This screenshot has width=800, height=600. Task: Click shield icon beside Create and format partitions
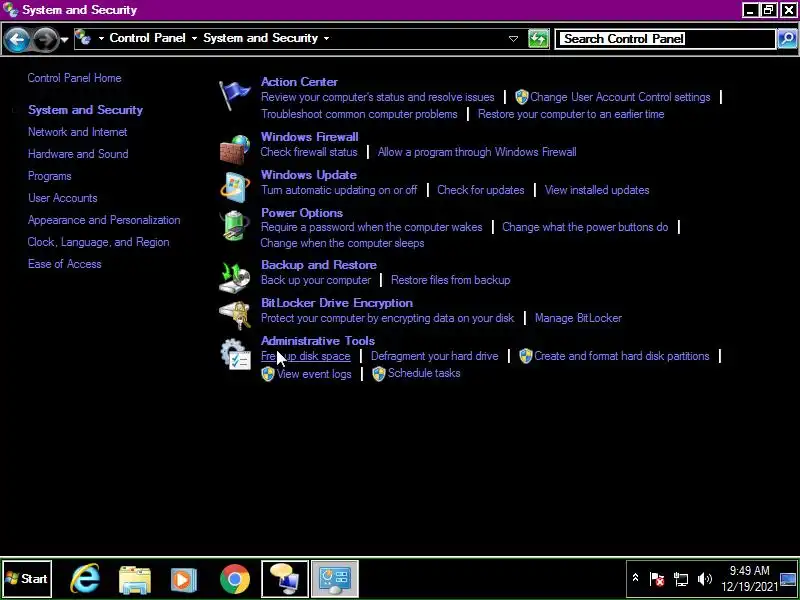(x=526, y=356)
